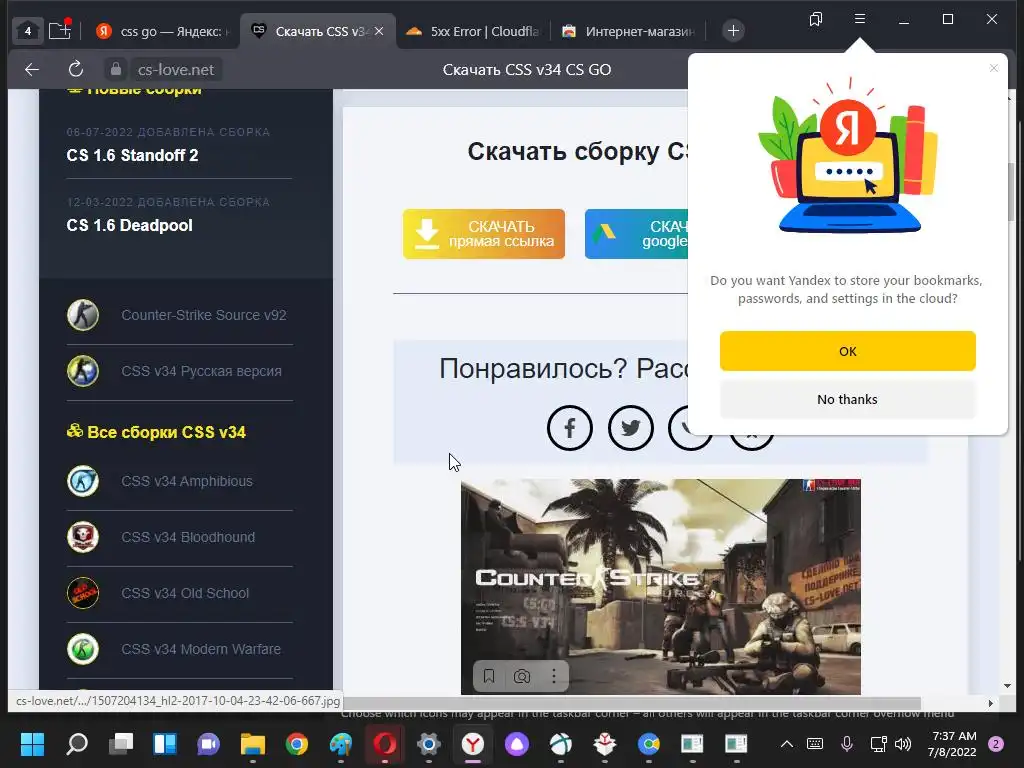Click the cs-love.net address field
This screenshot has height=768, width=1024.
[x=176, y=69]
